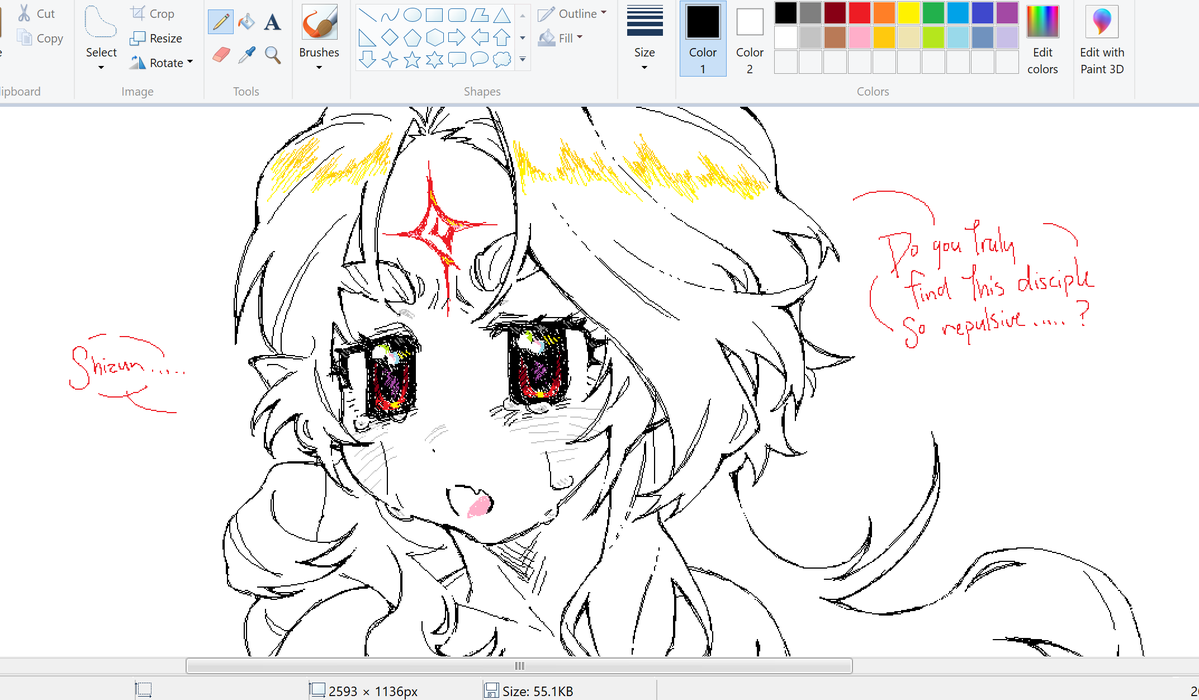Expand the Brushes dropdown arrow
The width and height of the screenshot is (1199, 700).
(x=319, y=67)
